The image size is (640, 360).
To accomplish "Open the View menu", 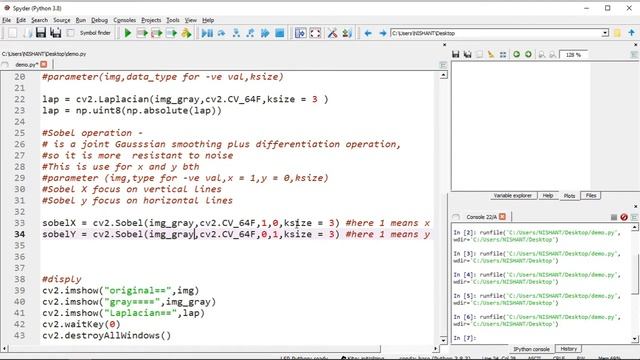I will [x=191, y=20].
